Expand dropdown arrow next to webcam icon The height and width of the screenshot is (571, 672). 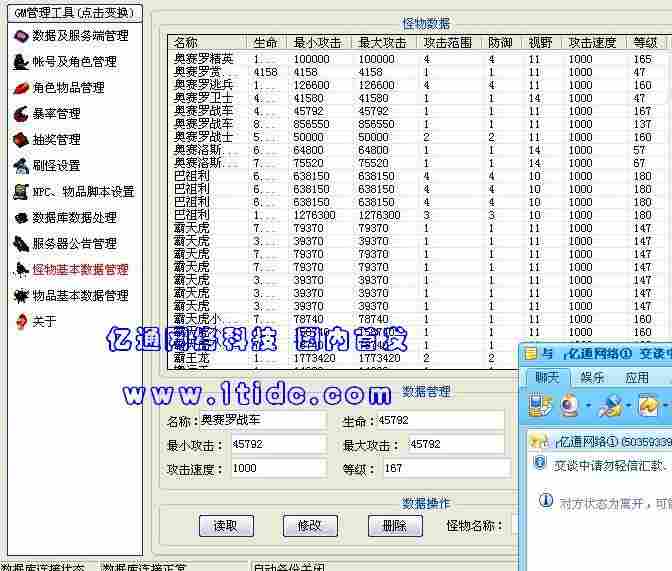coord(587,406)
